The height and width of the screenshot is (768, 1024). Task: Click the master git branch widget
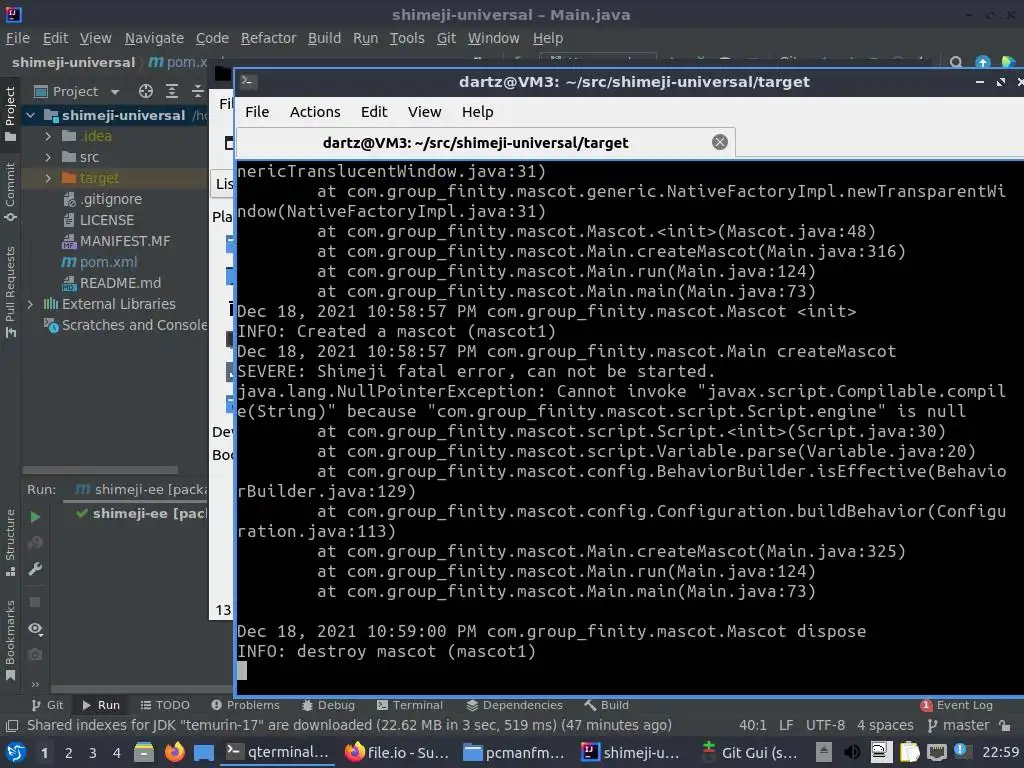(x=958, y=726)
